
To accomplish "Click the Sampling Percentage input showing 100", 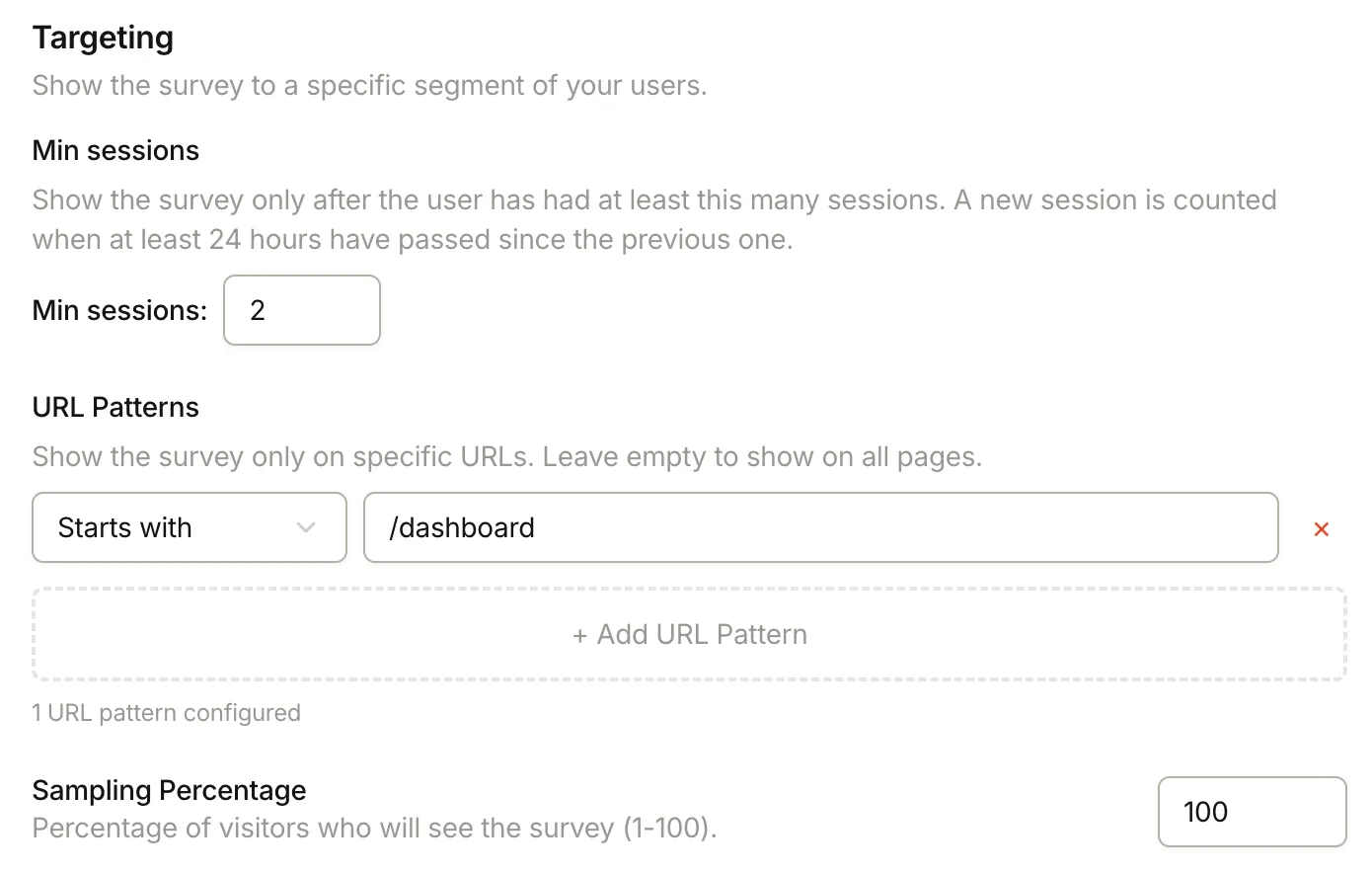I will tap(1252, 811).
